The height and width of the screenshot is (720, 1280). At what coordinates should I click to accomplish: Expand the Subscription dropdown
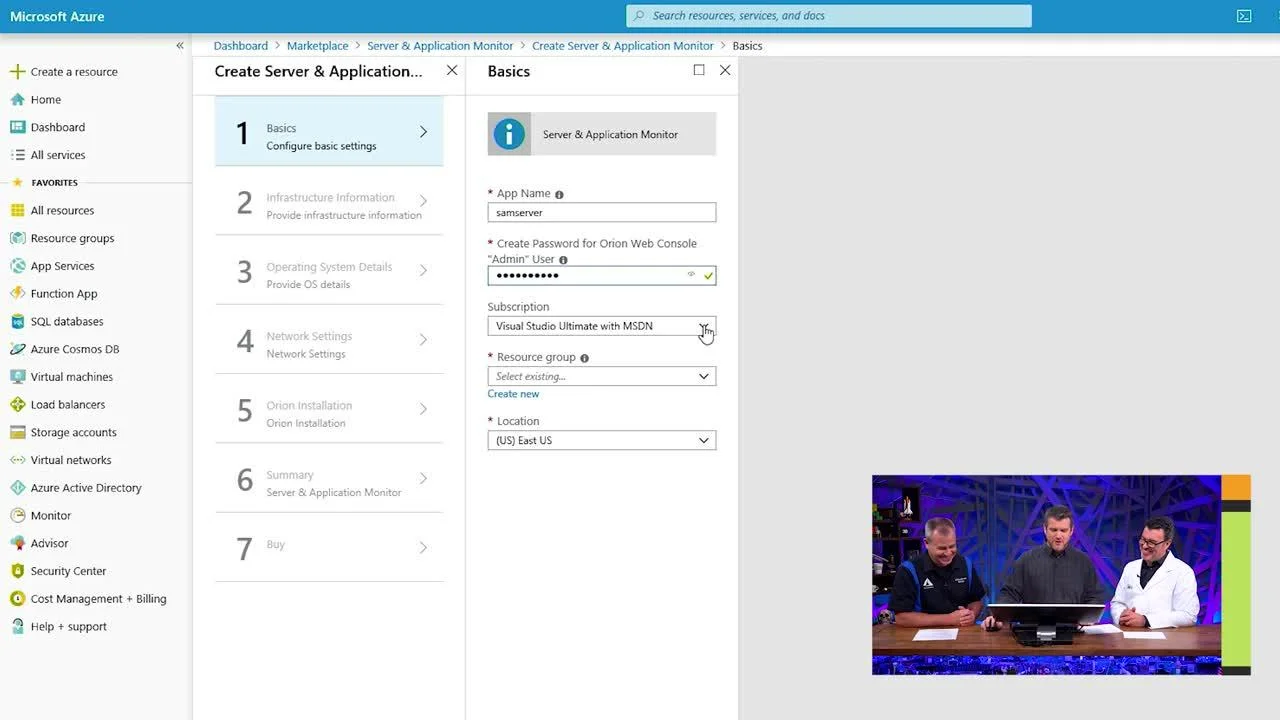coord(602,326)
